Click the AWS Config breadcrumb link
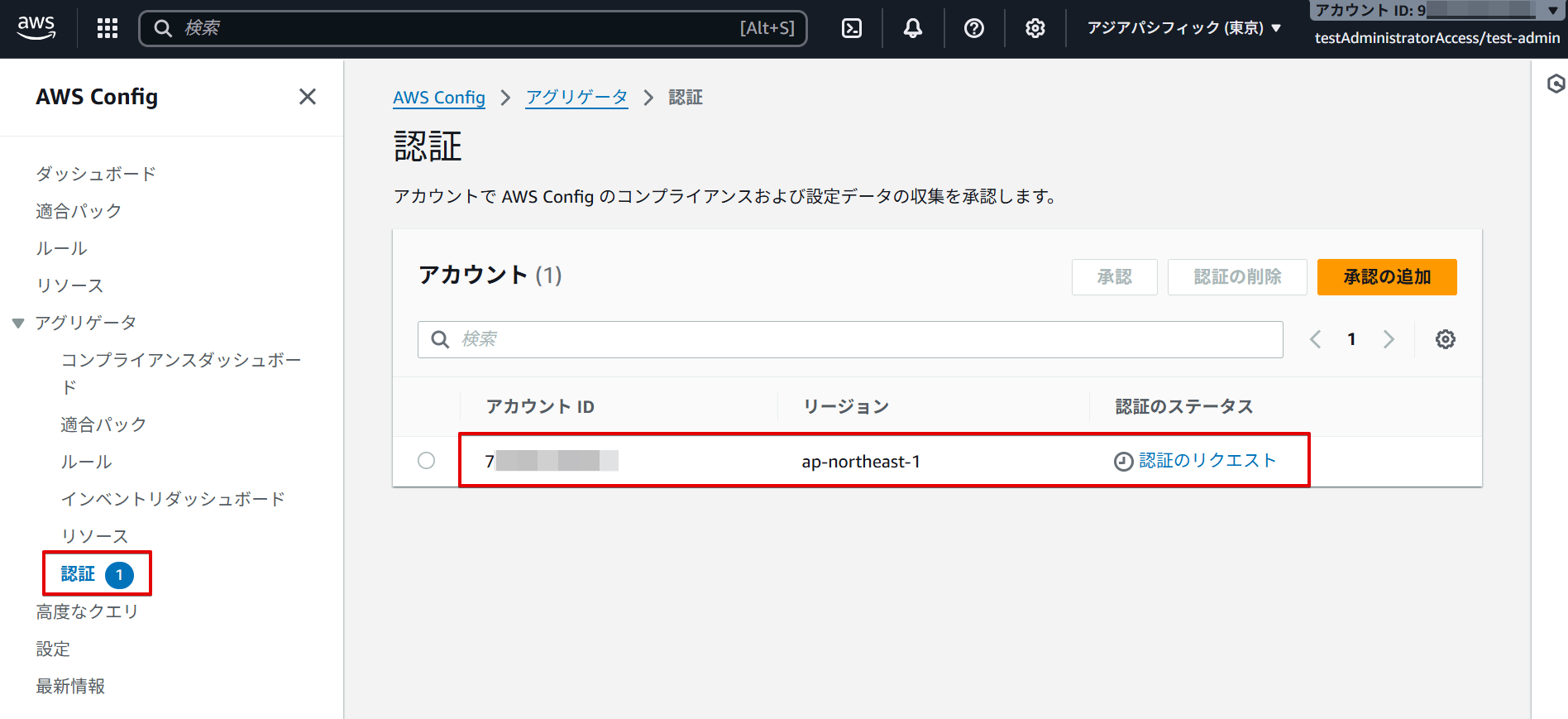Image resolution: width=1568 pixels, height=719 pixels. (x=438, y=98)
